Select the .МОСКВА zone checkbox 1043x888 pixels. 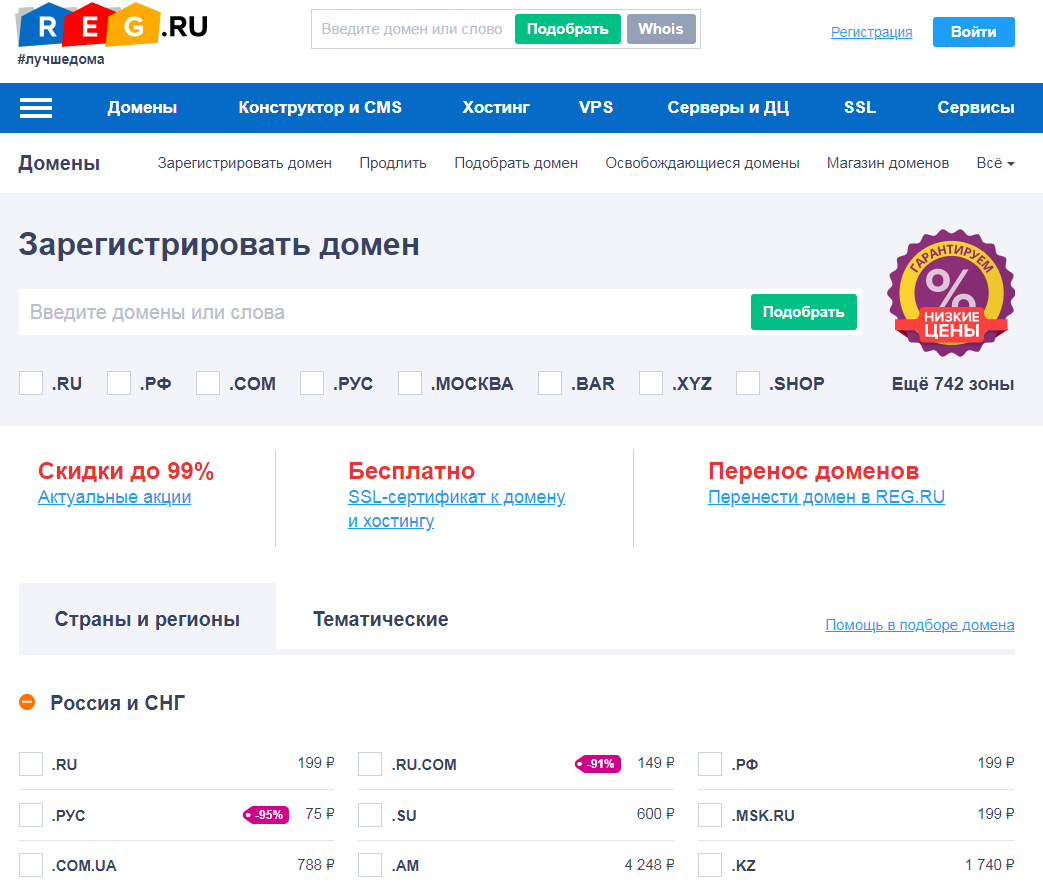pos(410,383)
